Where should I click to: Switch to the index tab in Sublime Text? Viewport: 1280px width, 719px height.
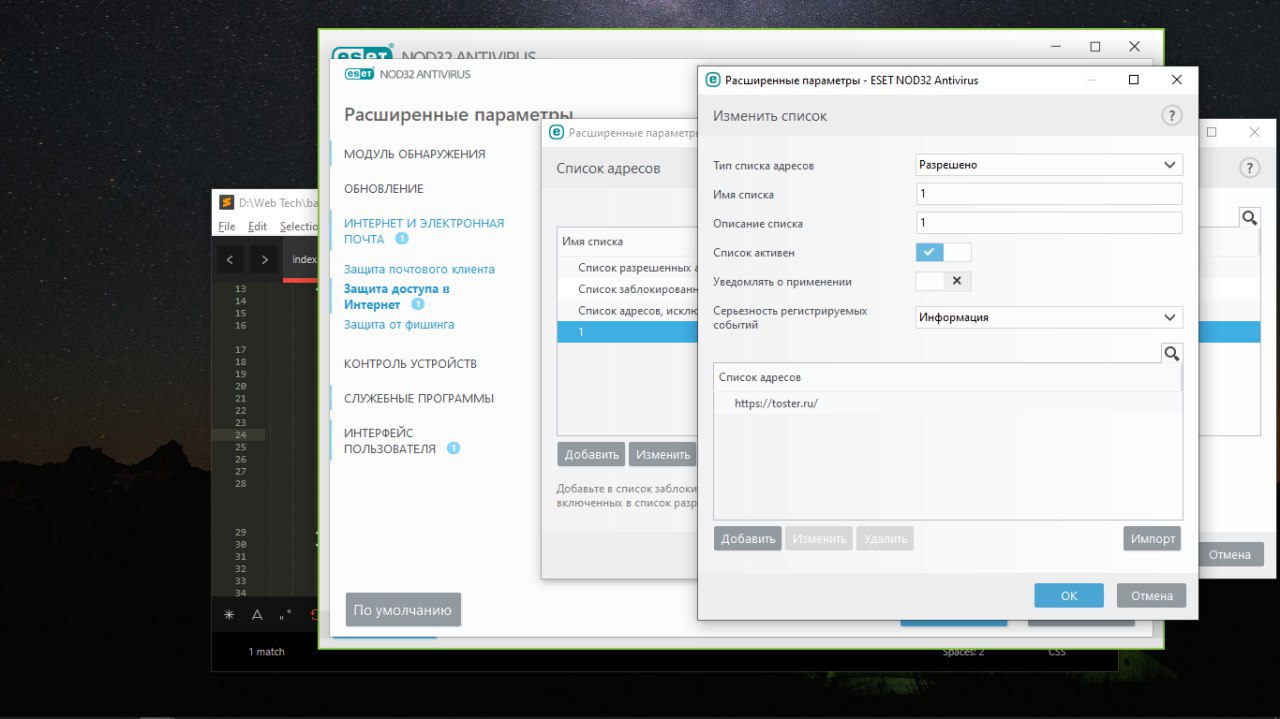(x=301, y=260)
